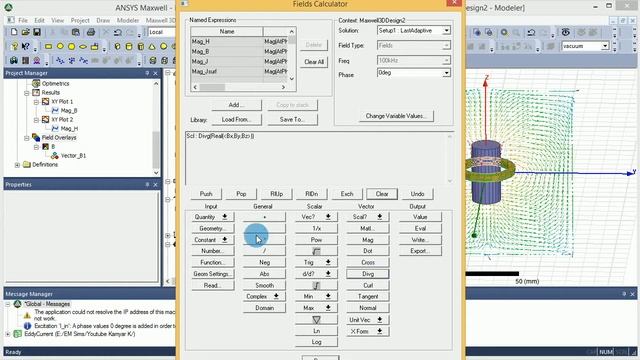Viewport: 640px width, 360px height.
Task: Open the Constant dropdown button
Action: (212, 240)
